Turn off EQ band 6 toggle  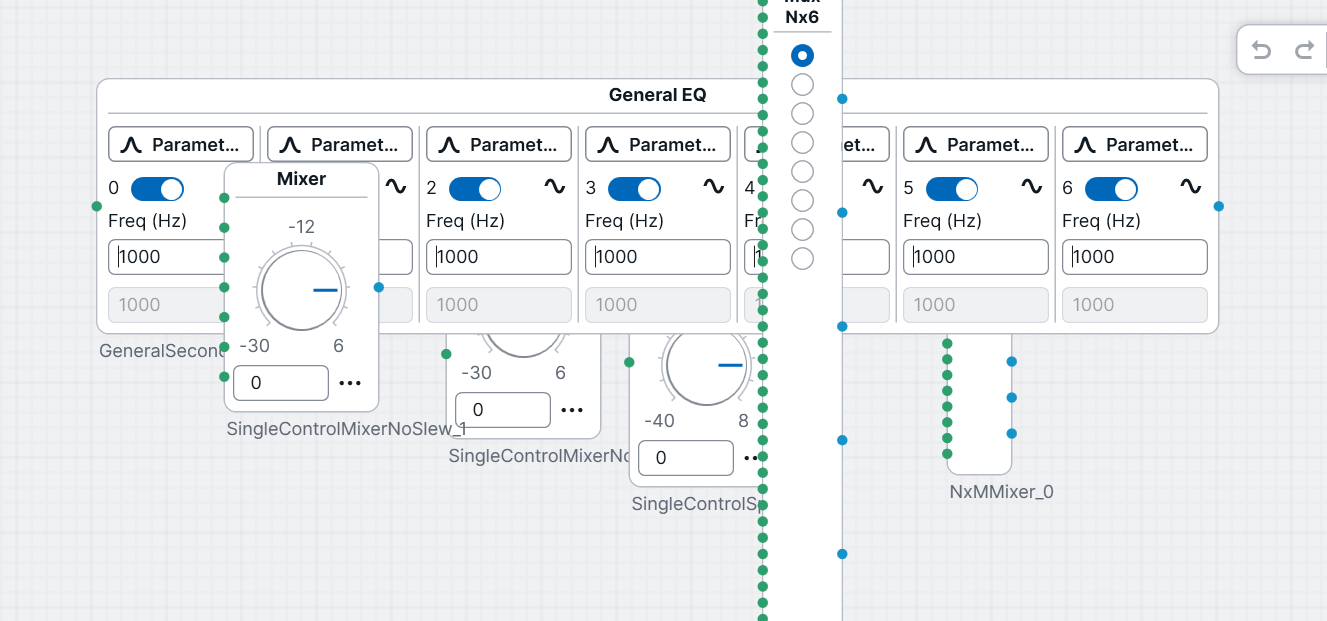(x=1111, y=189)
